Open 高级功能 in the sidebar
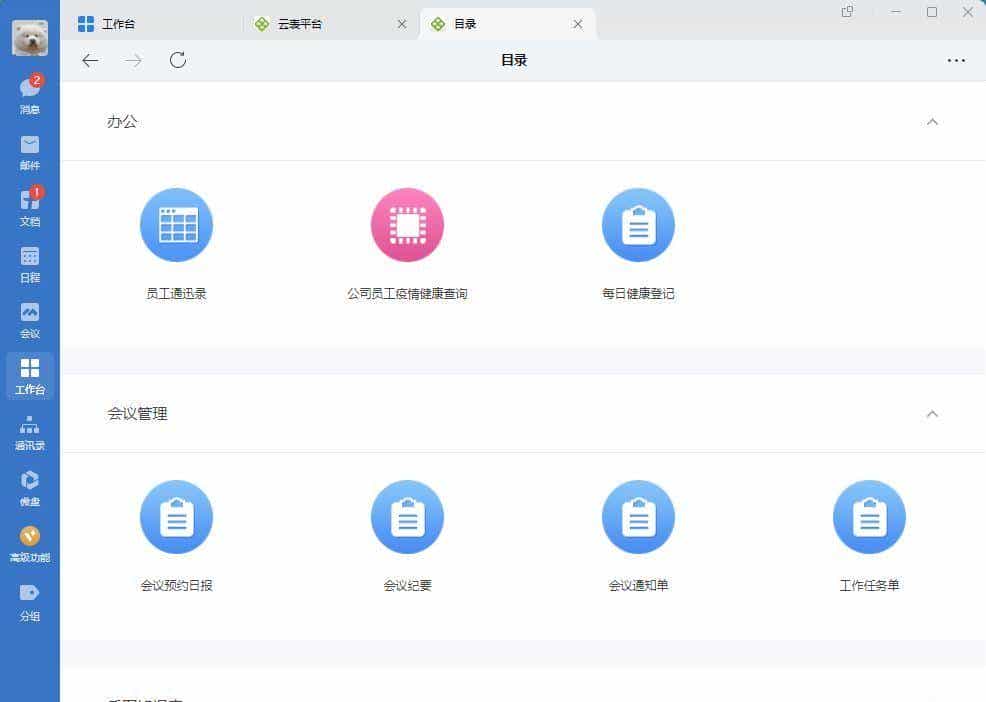 click(x=30, y=545)
